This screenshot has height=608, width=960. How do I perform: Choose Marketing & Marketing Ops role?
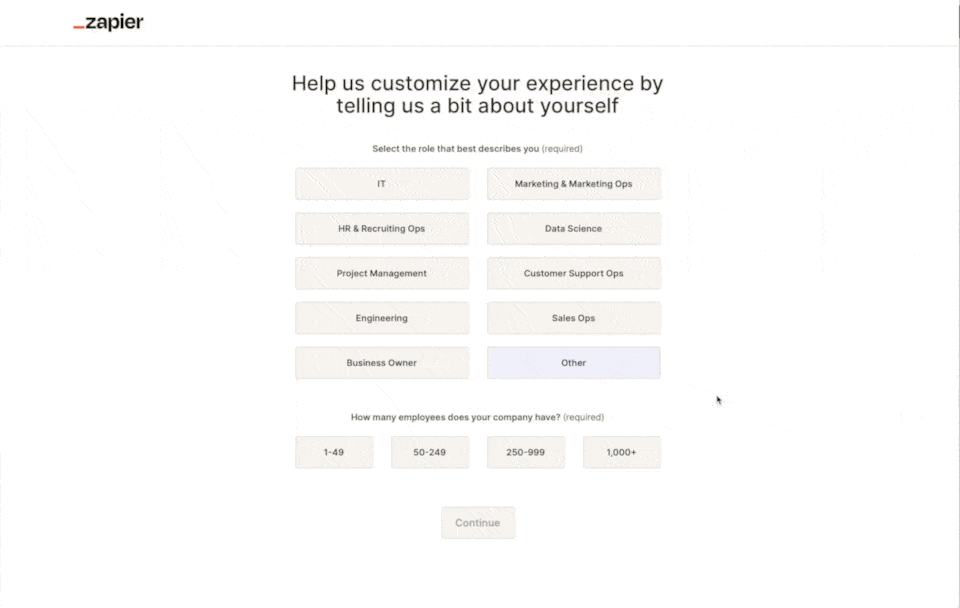(574, 184)
